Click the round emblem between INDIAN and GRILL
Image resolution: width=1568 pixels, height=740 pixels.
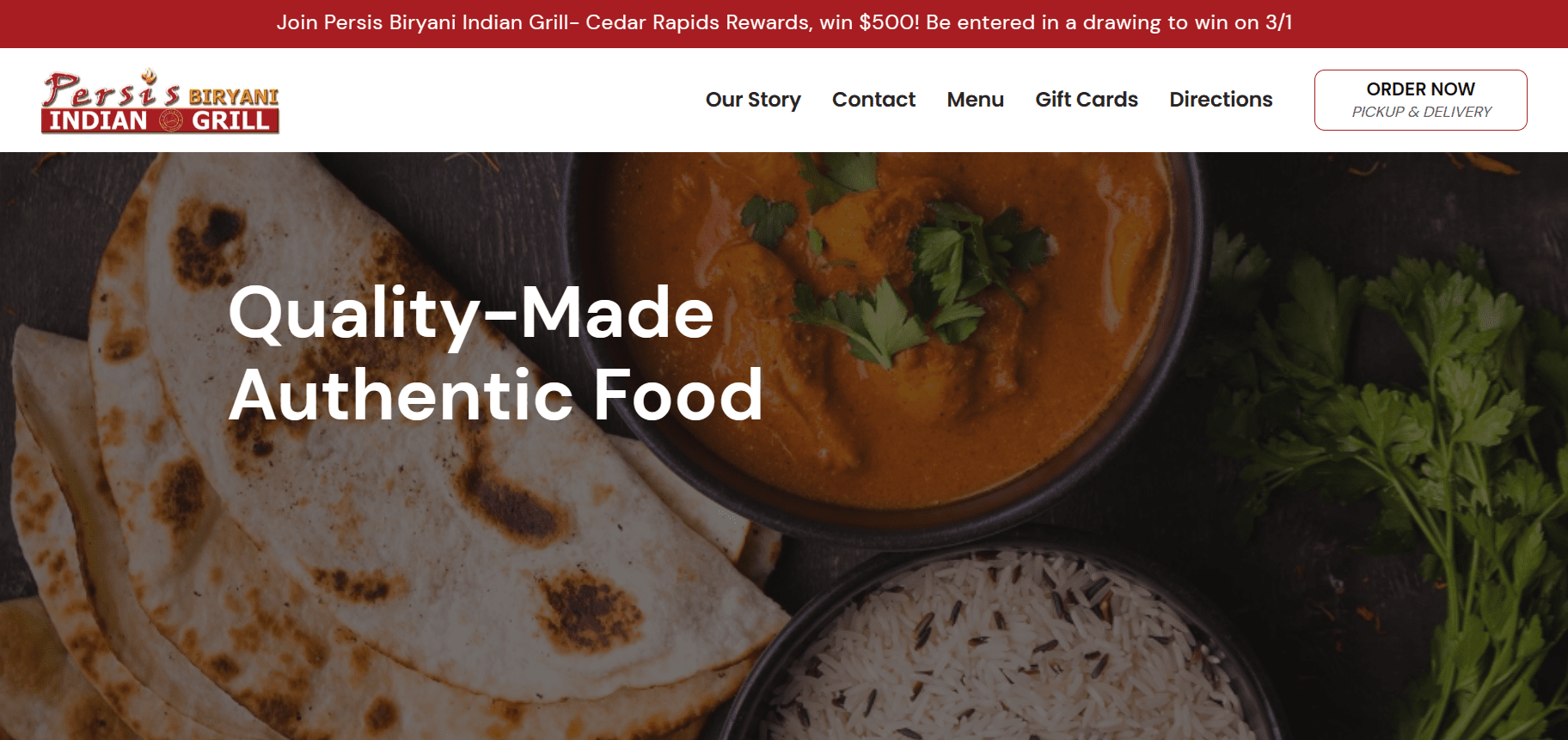tap(170, 120)
